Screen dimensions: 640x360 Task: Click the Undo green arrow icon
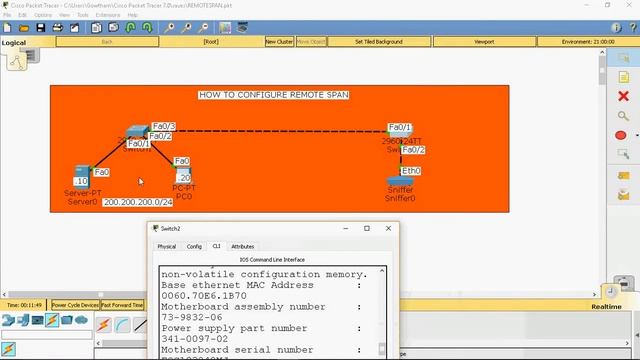pos(131,28)
